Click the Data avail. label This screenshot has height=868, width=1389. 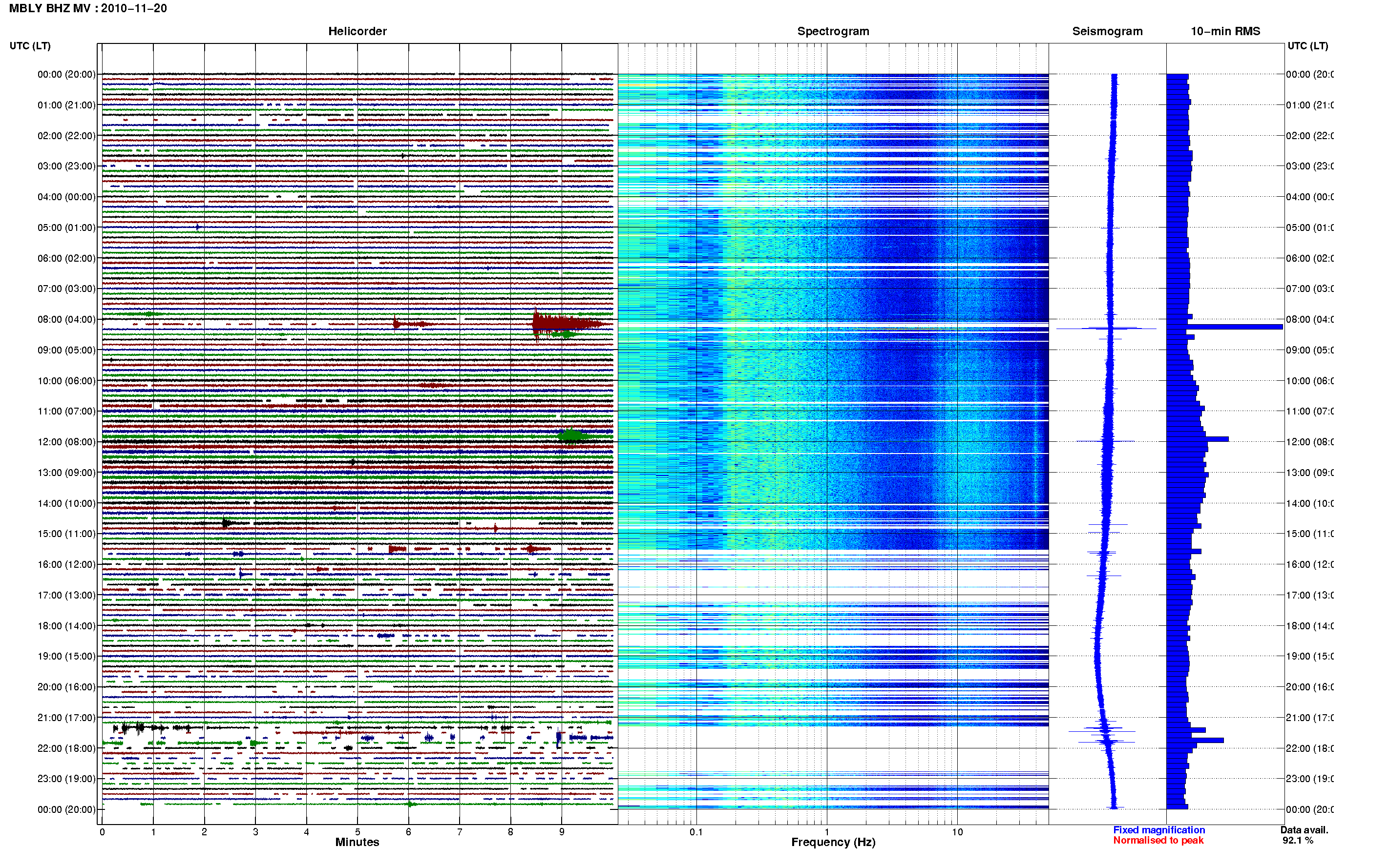click(1304, 830)
